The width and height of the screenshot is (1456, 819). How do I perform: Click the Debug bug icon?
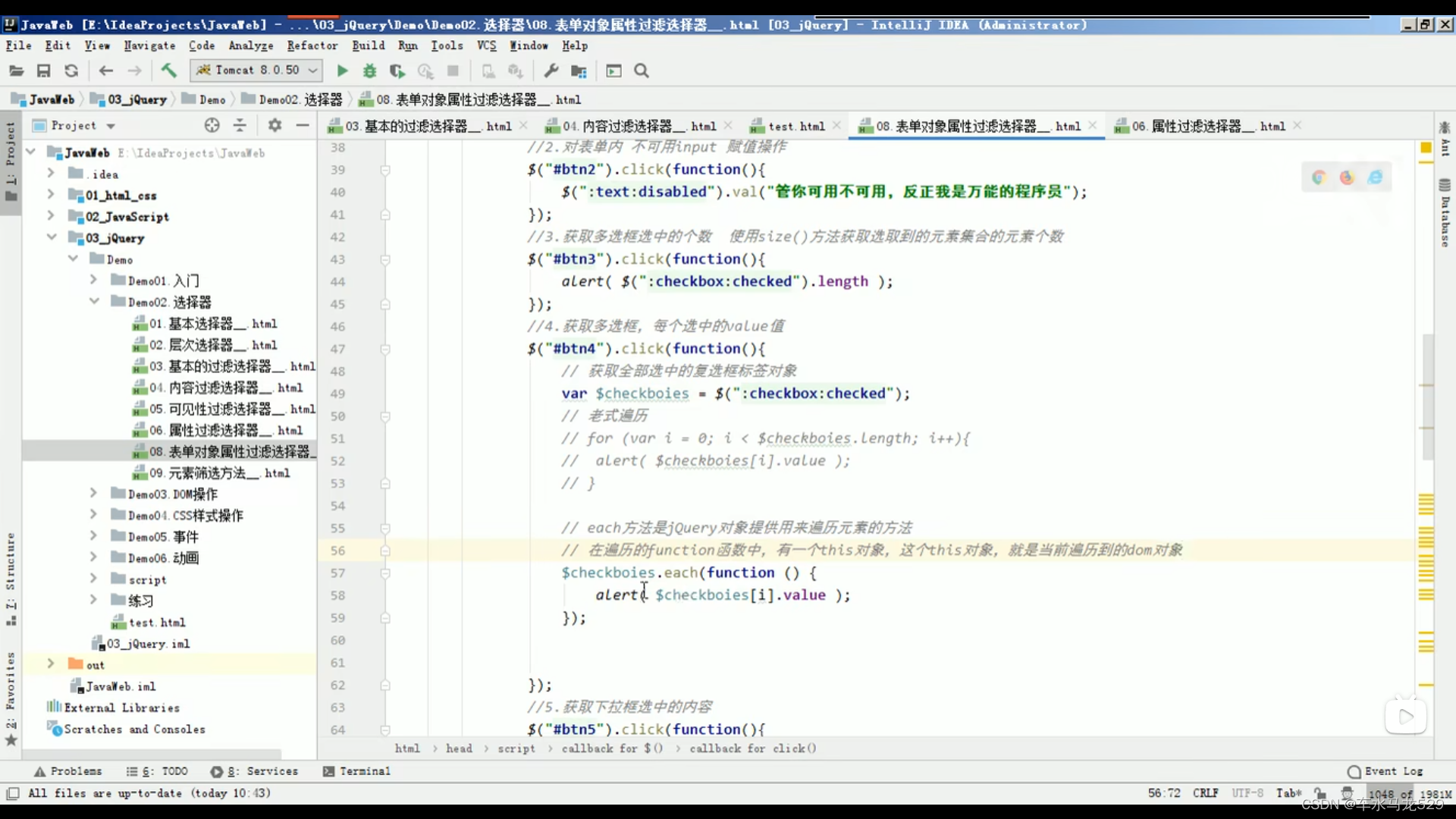(x=369, y=71)
